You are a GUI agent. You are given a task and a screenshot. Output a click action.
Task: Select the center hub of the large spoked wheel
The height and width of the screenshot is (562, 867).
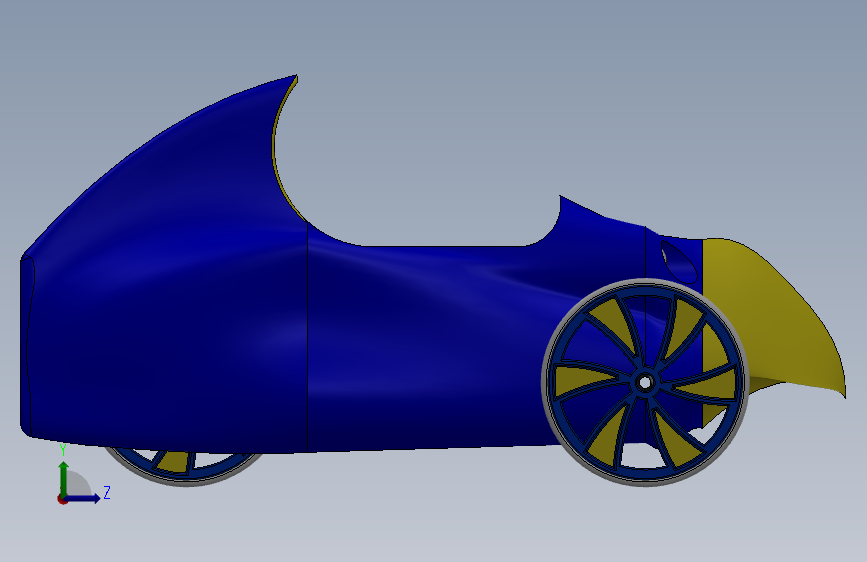(645, 382)
